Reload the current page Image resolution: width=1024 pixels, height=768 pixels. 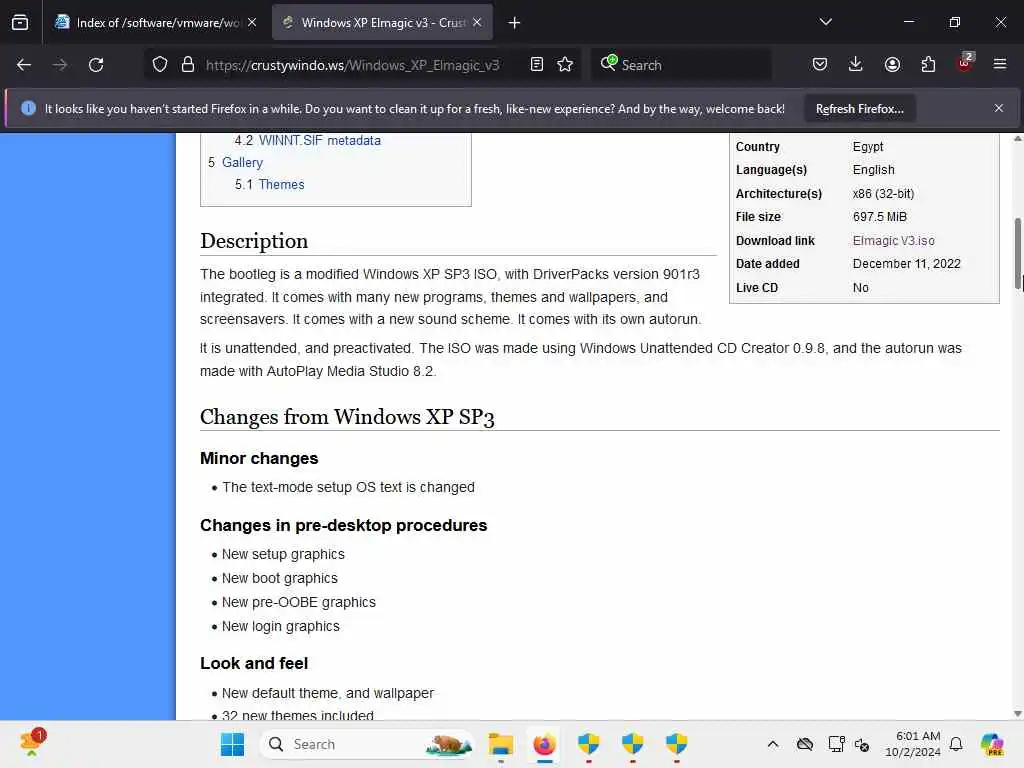pyautogui.click(x=96, y=65)
